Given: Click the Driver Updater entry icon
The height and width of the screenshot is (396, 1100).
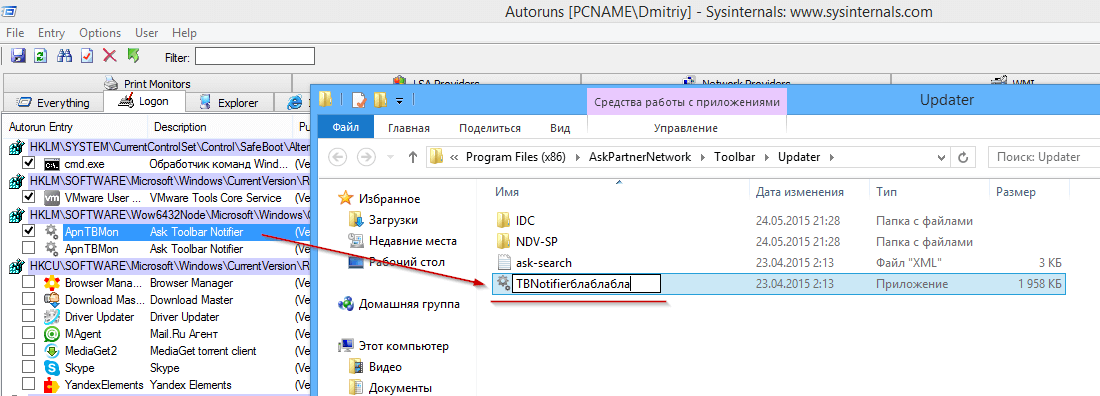Looking at the screenshot, I should [x=51, y=317].
